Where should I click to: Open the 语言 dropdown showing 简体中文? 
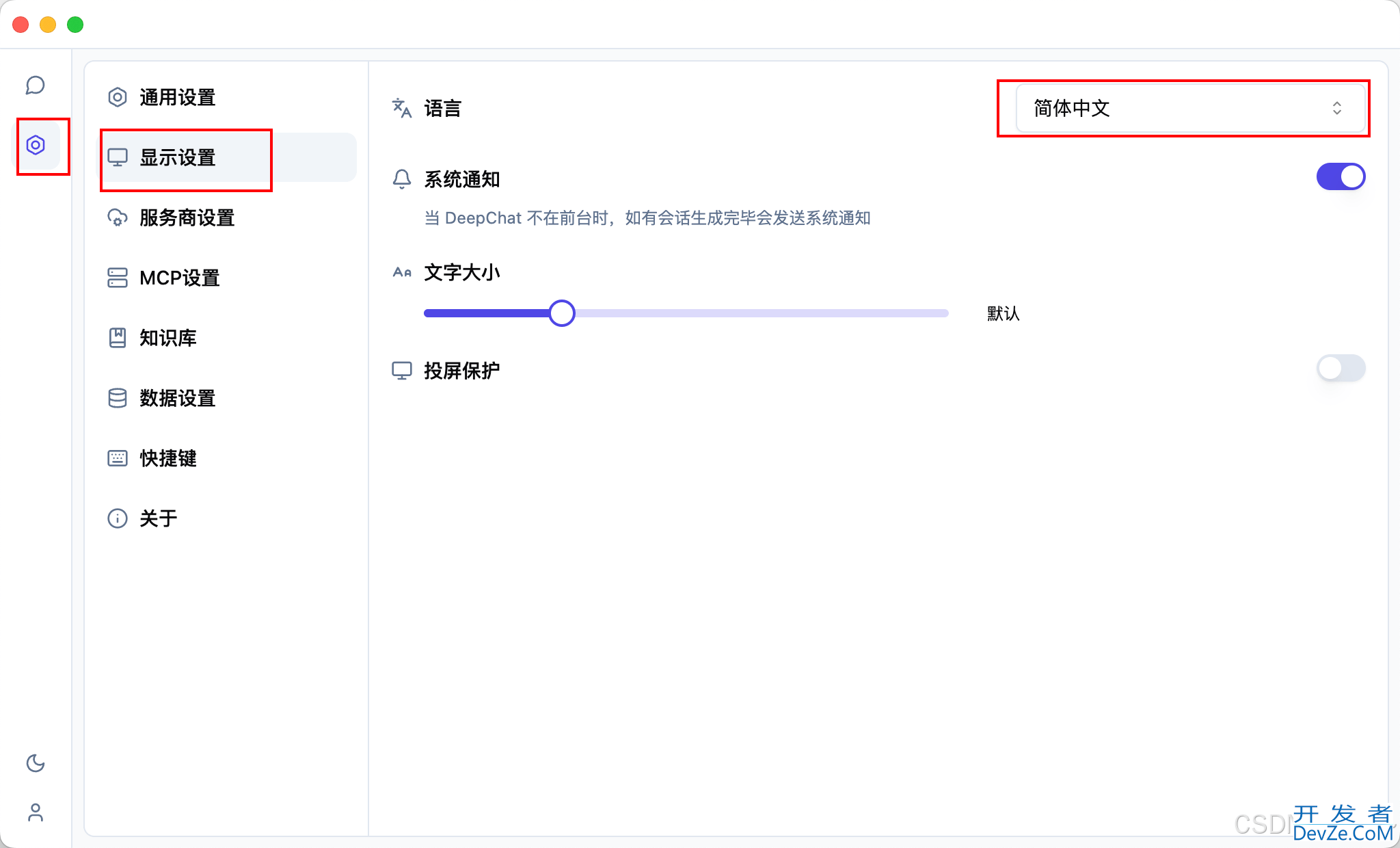[1190, 108]
